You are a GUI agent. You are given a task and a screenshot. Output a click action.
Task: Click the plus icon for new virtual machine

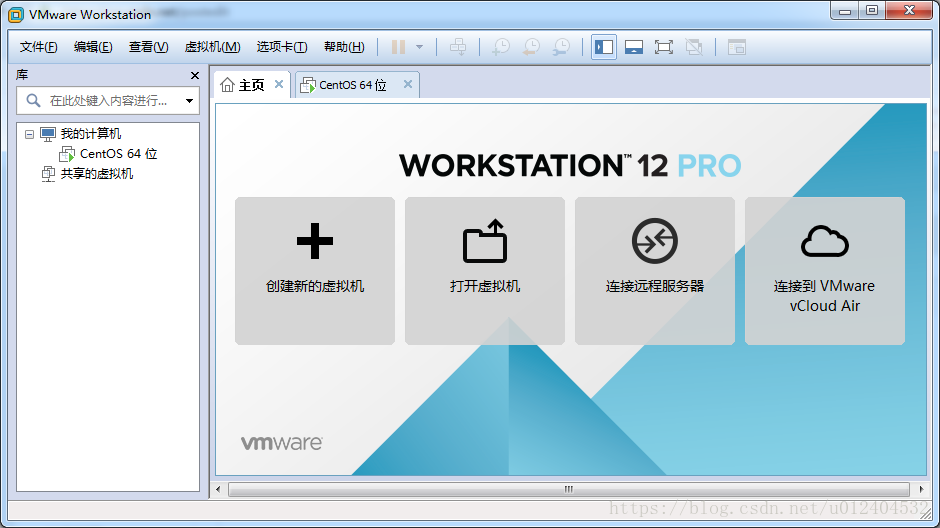pos(315,241)
